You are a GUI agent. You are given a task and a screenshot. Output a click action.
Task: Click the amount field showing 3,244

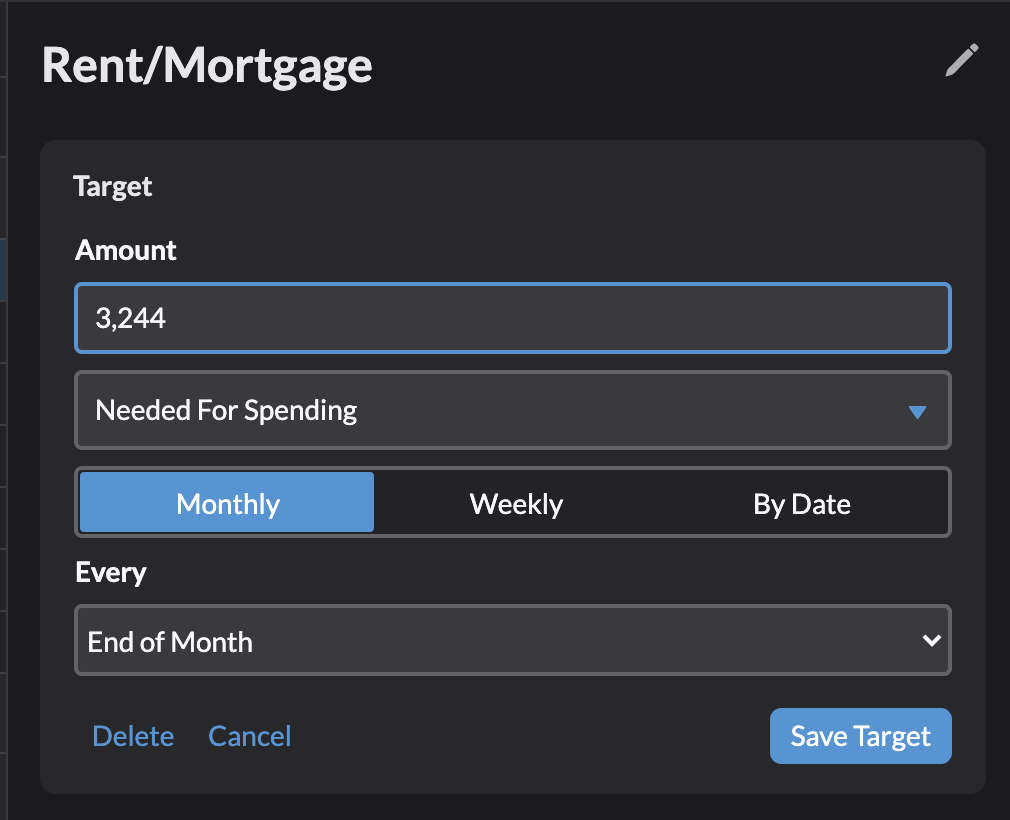point(513,317)
